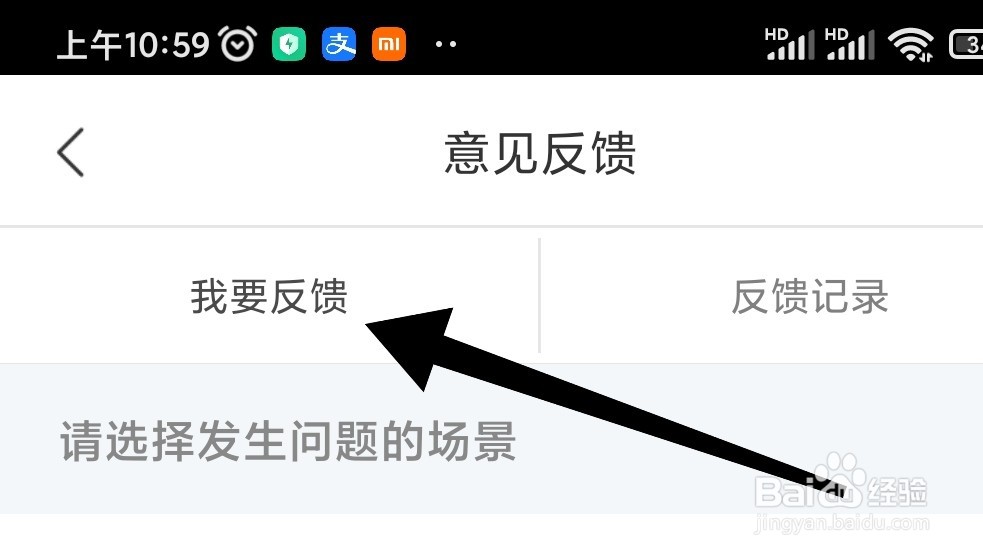Open the blue Alipay notification icon
Image resolution: width=983 pixels, height=557 pixels.
pos(339,44)
